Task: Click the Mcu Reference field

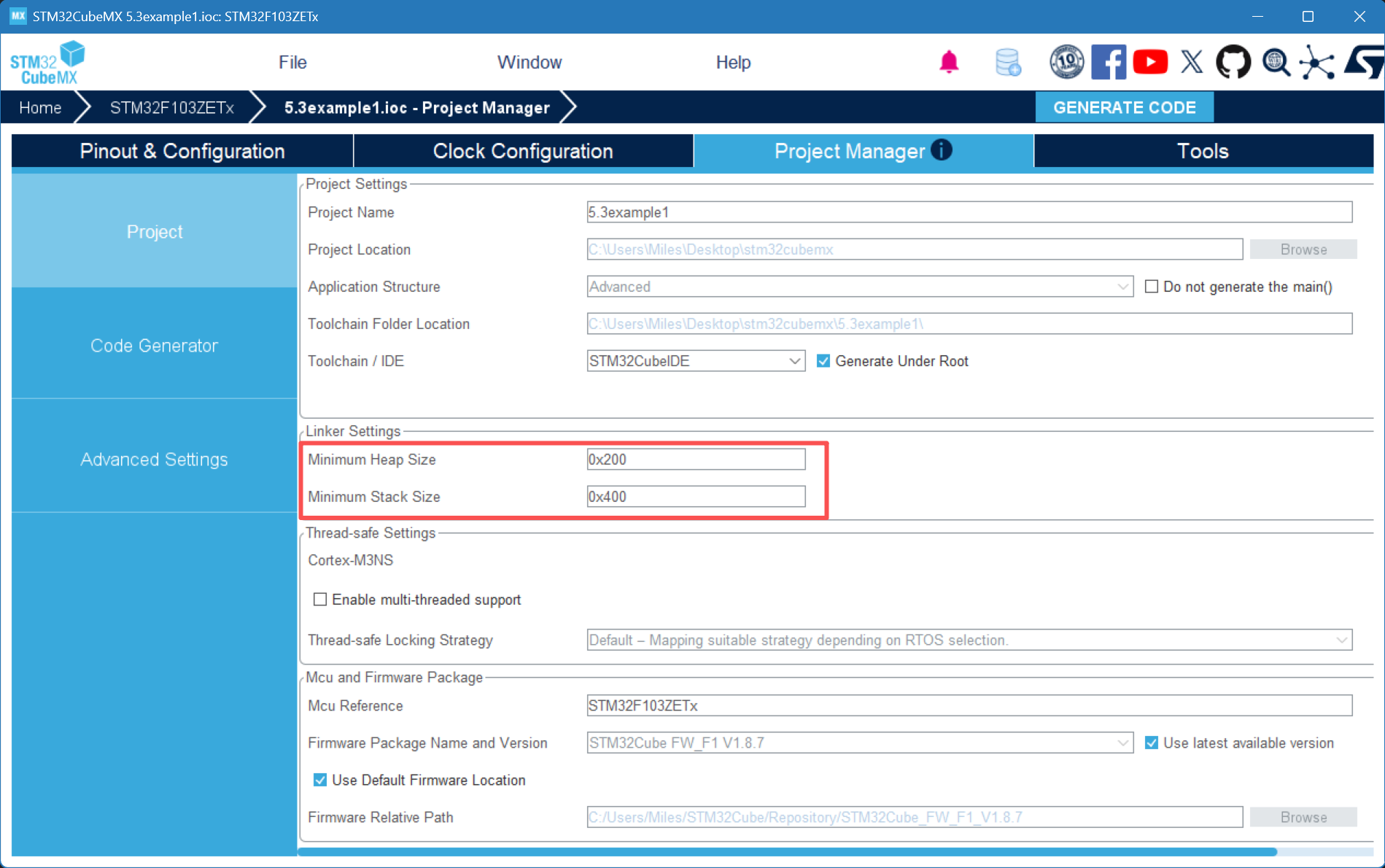Action: click(969, 705)
